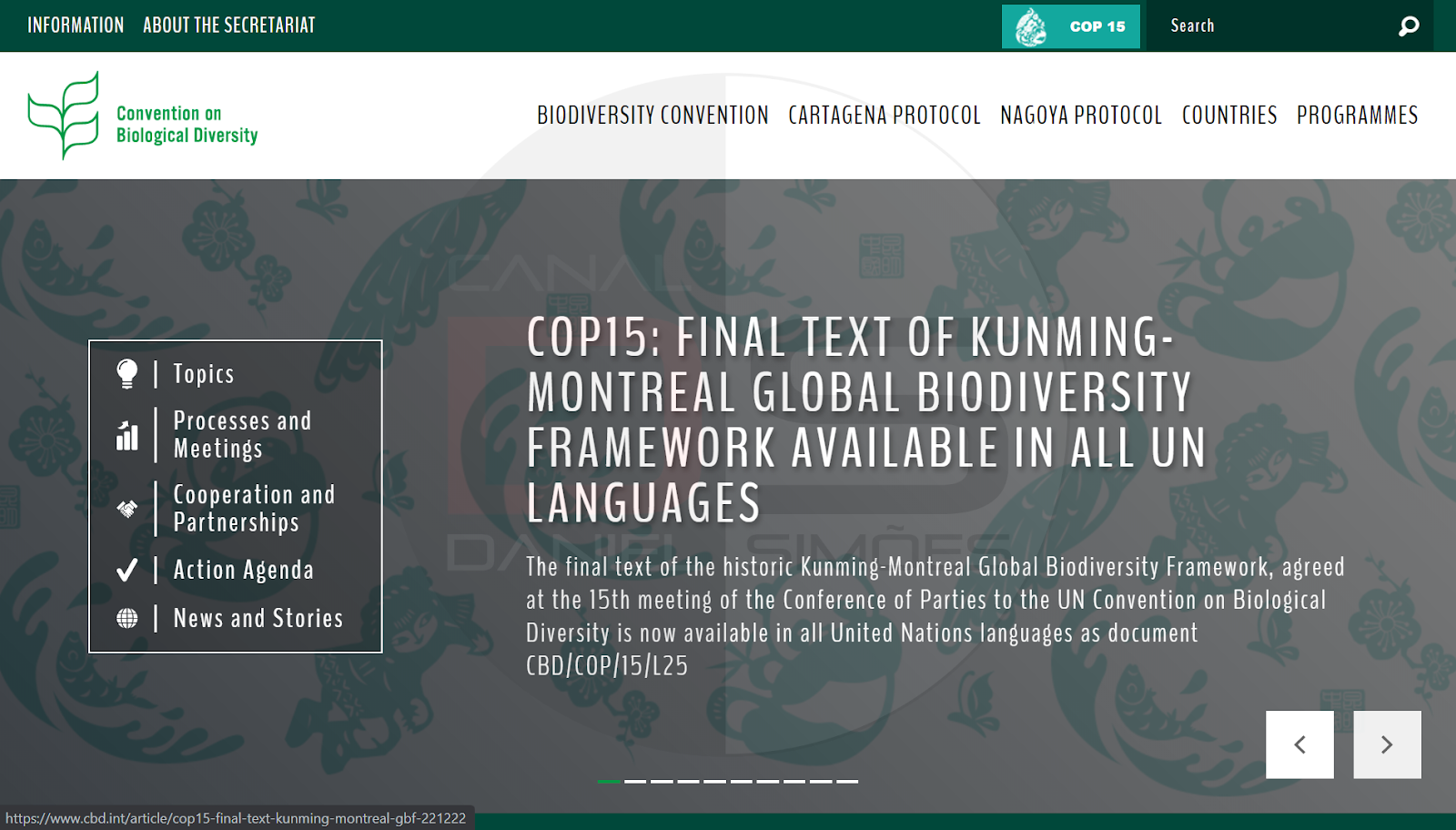
Task: Click the Processes and Meetings chart icon
Action: 127,436
